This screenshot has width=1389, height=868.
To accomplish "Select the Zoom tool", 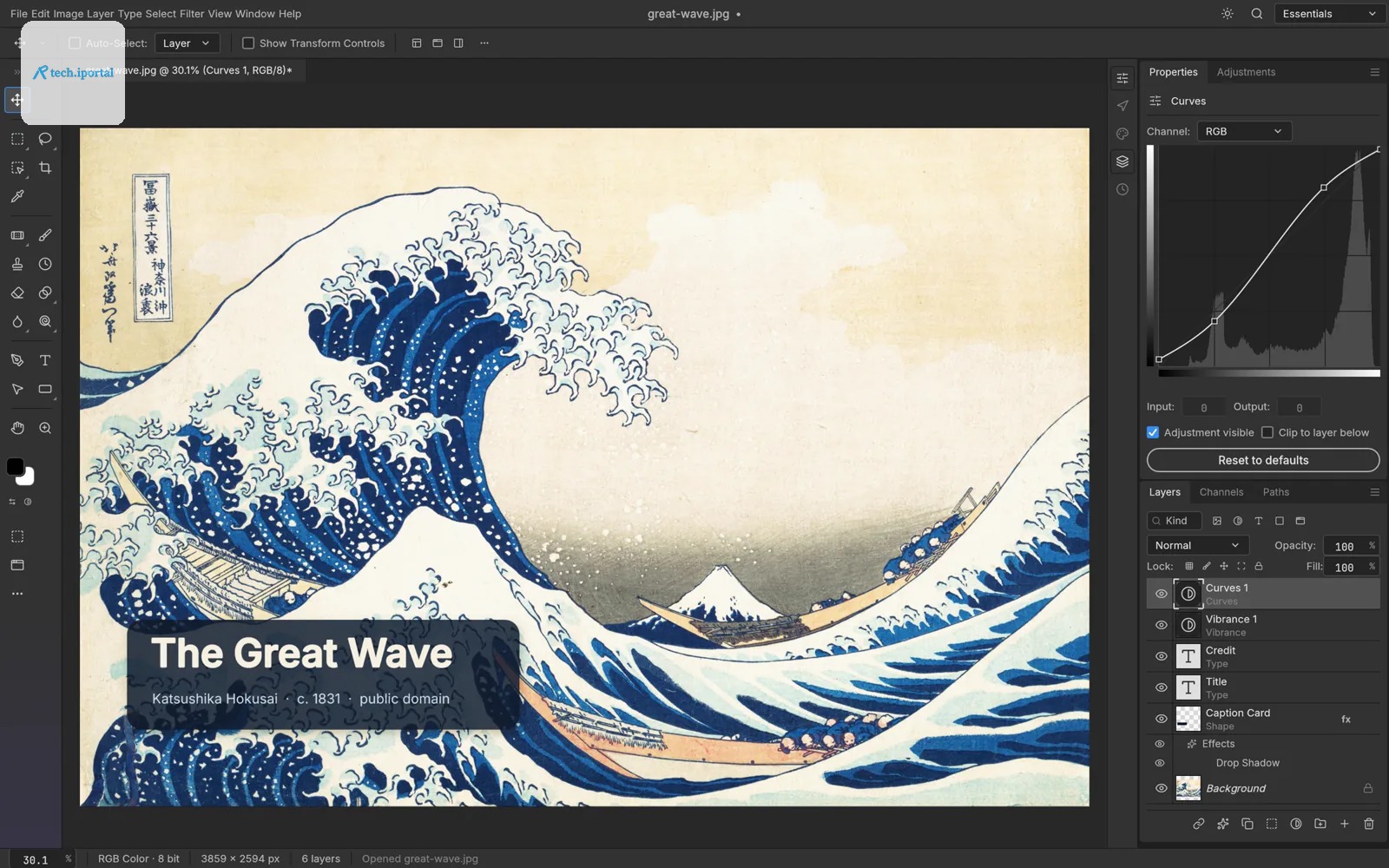I will coord(45,428).
